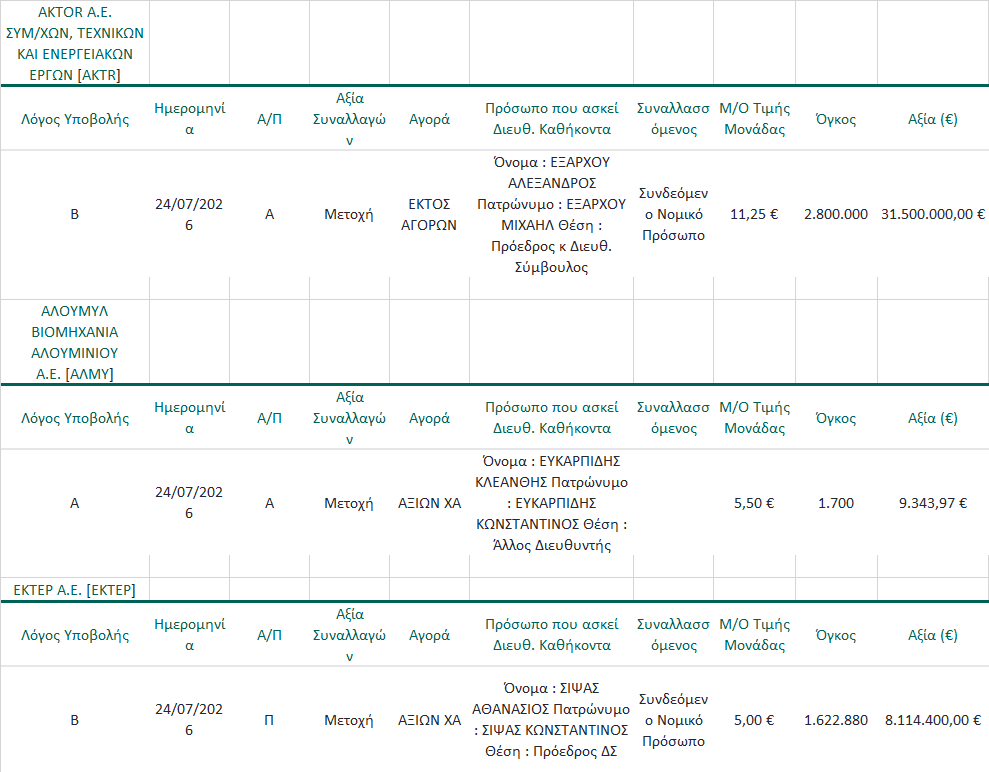Click the unit price 11,25 €
The height and width of the screenshot is (772, 989).
(x=754, y=214)
